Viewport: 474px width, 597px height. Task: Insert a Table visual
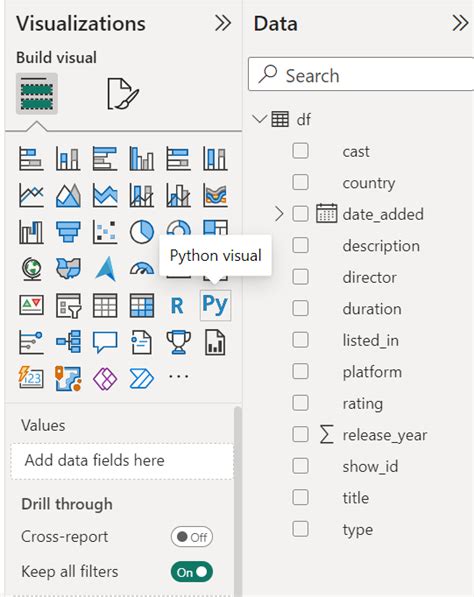pos(105,305)
